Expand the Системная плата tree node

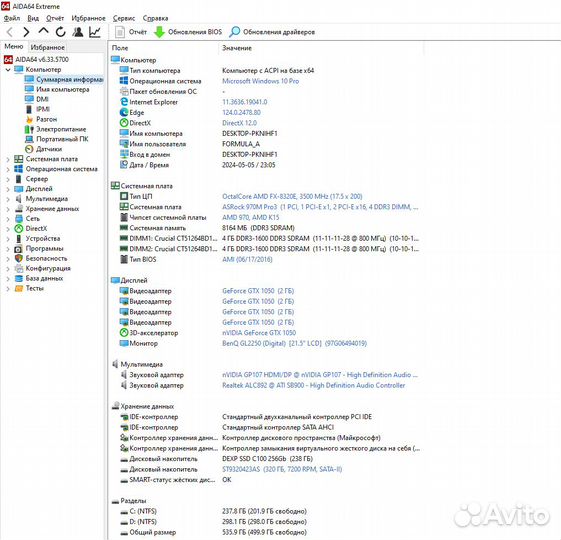[x=8, y=159]
